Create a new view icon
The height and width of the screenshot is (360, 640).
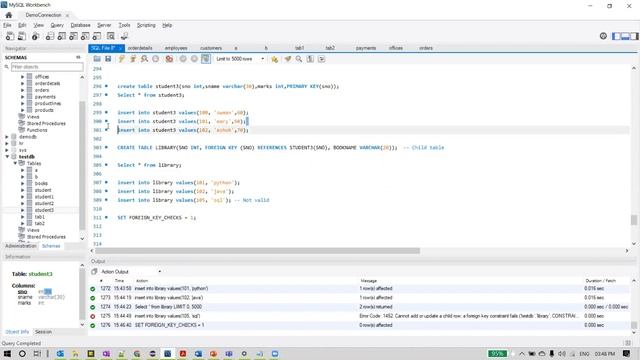tap(73, 36)
